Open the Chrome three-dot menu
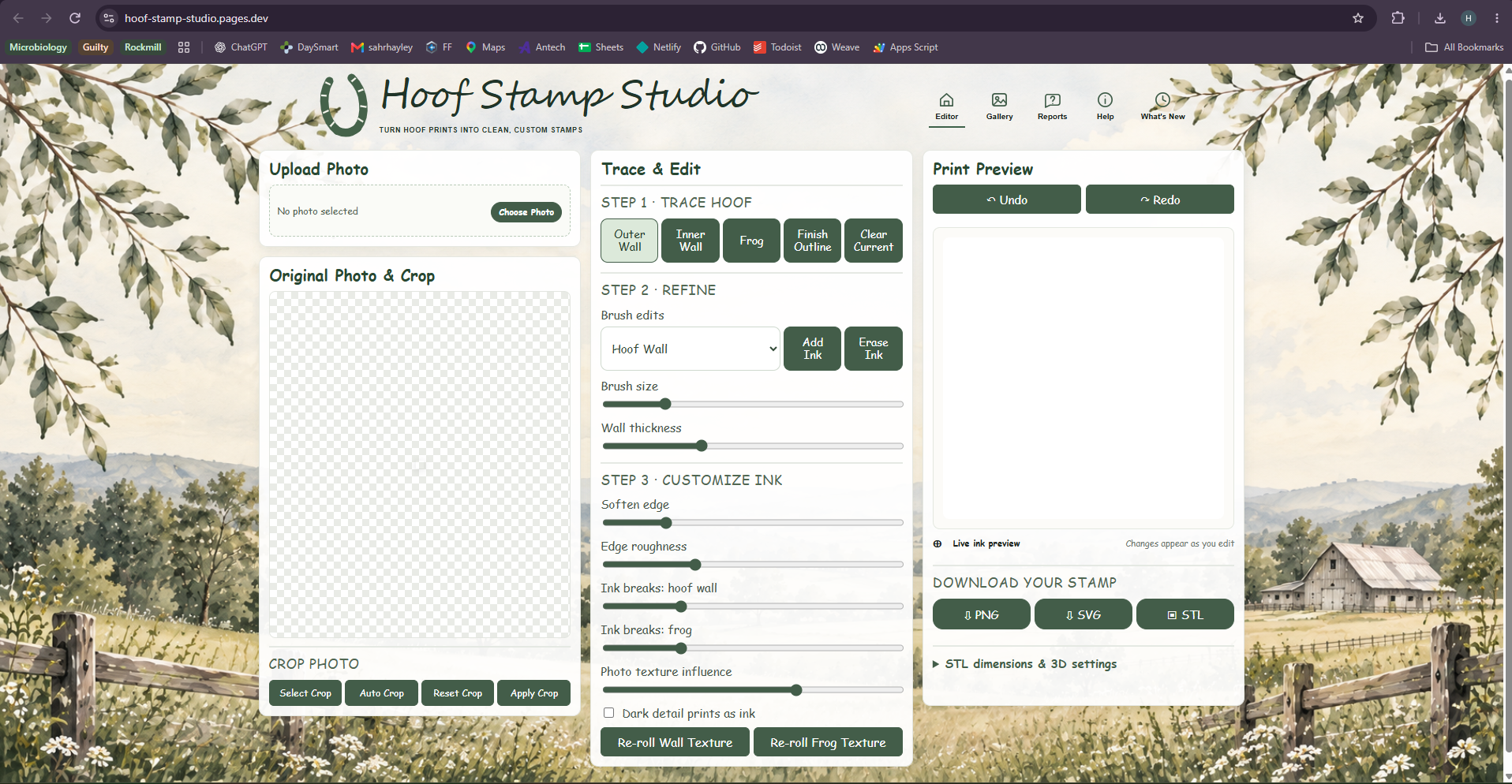Screen dimensions: 1512x784 pos(1497,18)
